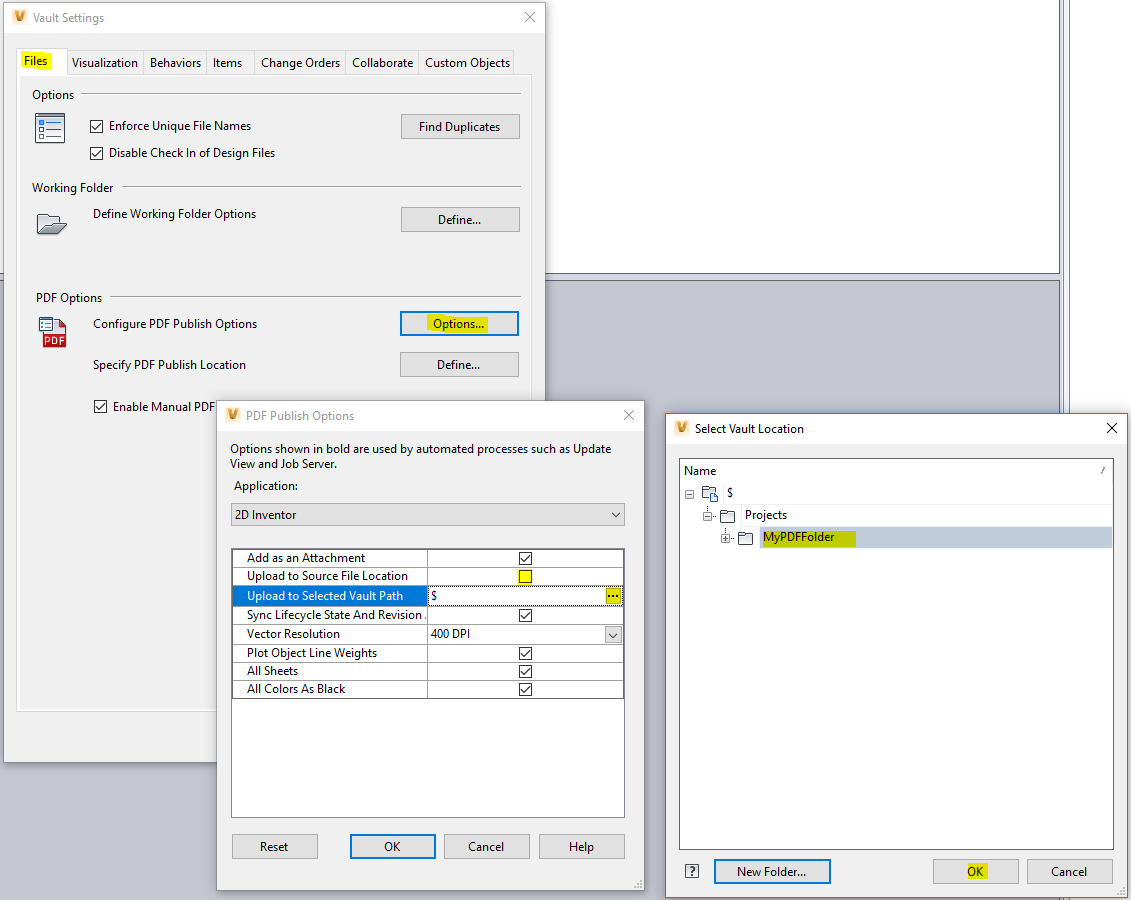The width and height of the screenshot is (1131, 900).
Task: Click the vault root $ icon
Action: [x=710, y=493]
